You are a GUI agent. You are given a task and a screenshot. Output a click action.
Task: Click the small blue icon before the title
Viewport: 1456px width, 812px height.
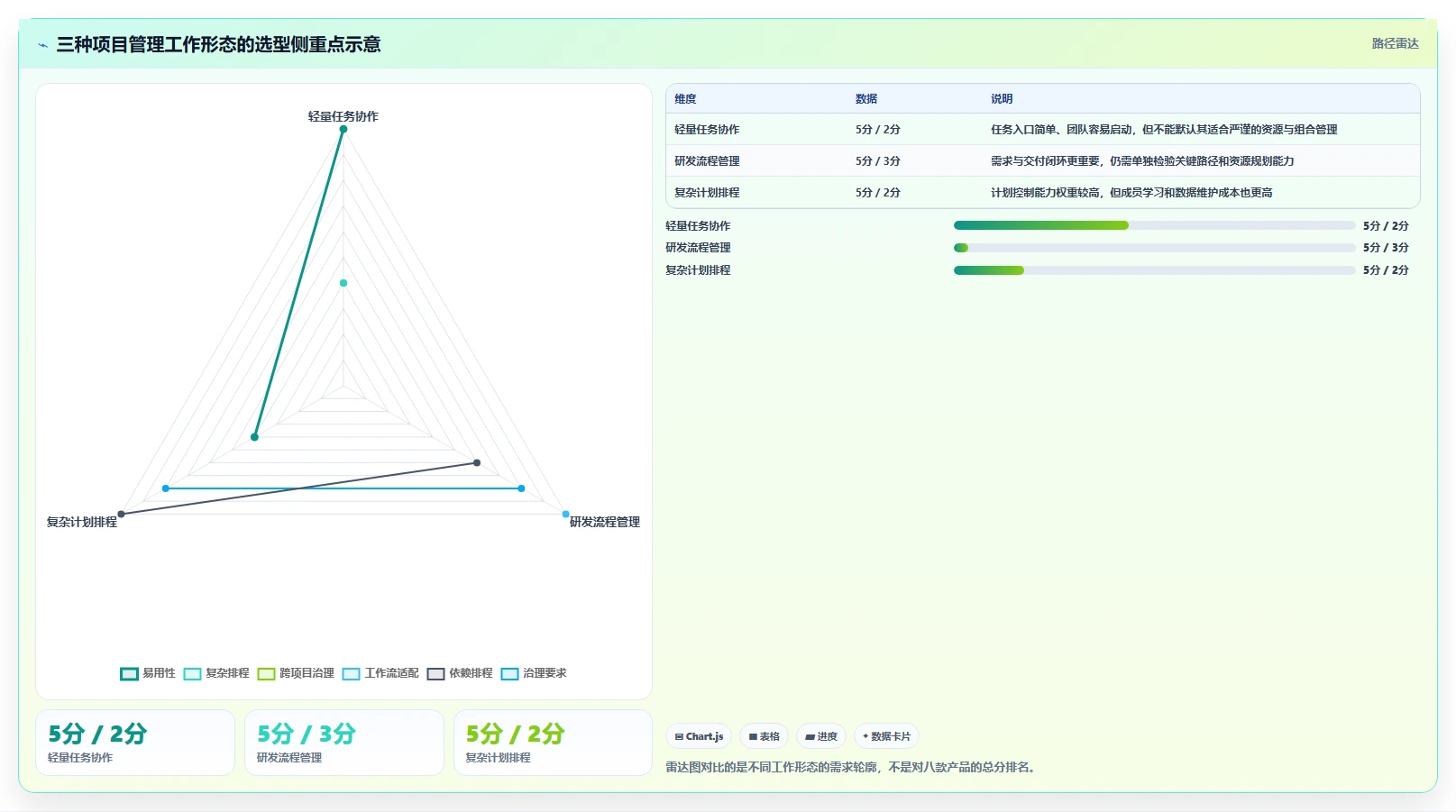[42, 45]
